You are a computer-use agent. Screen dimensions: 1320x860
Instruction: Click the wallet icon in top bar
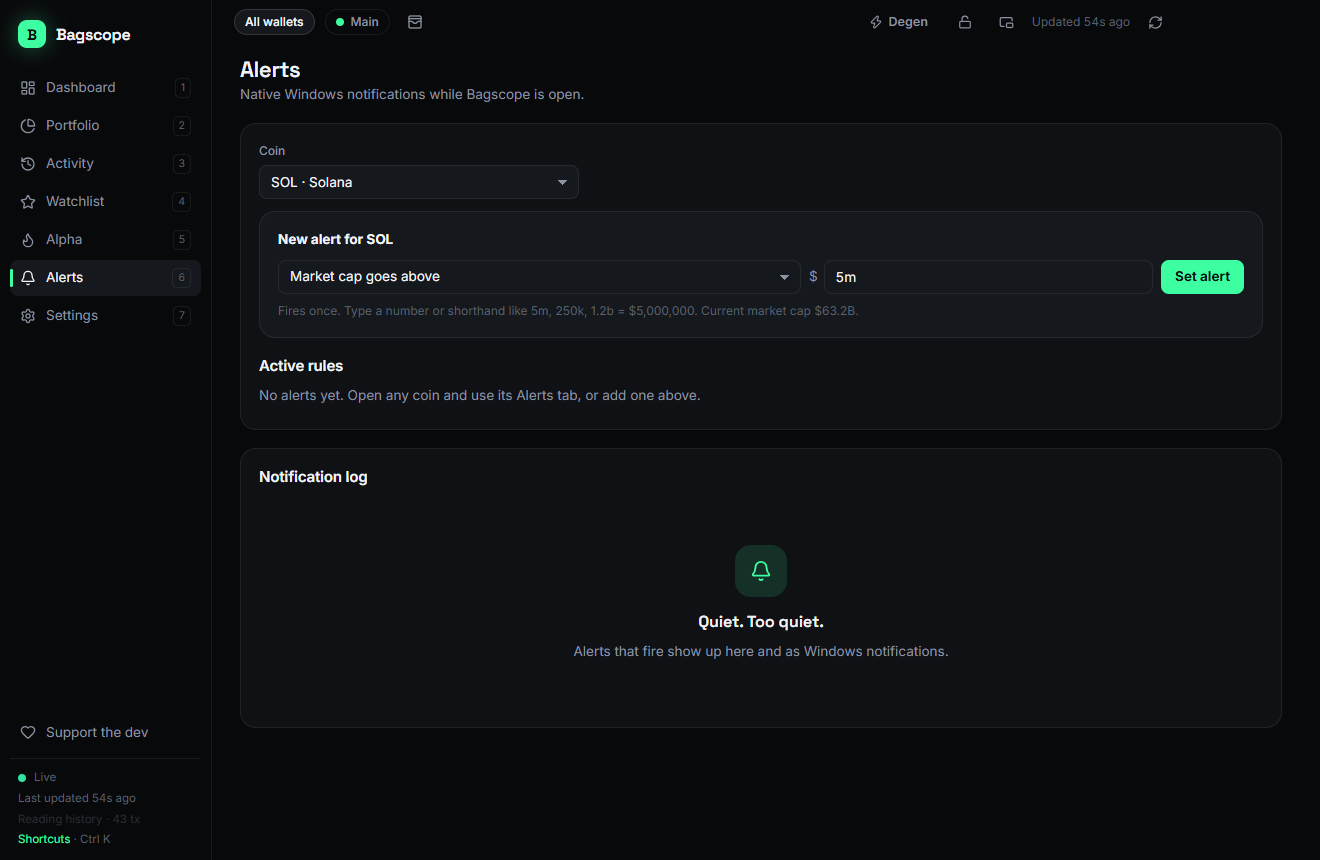tap(1006, 22)
